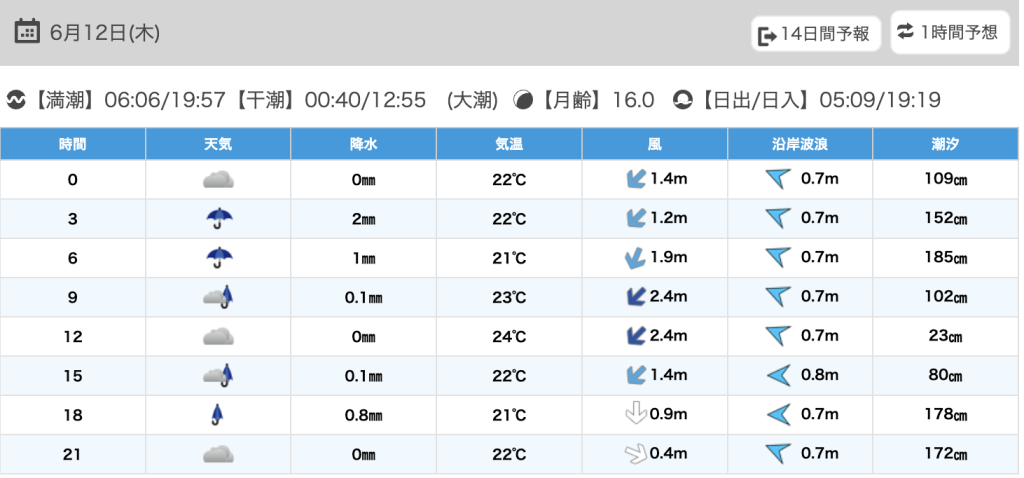This screenshot has height=478, width=1024.
Task: Click the tide wave icon near 満潮
Action: (15, 100)
